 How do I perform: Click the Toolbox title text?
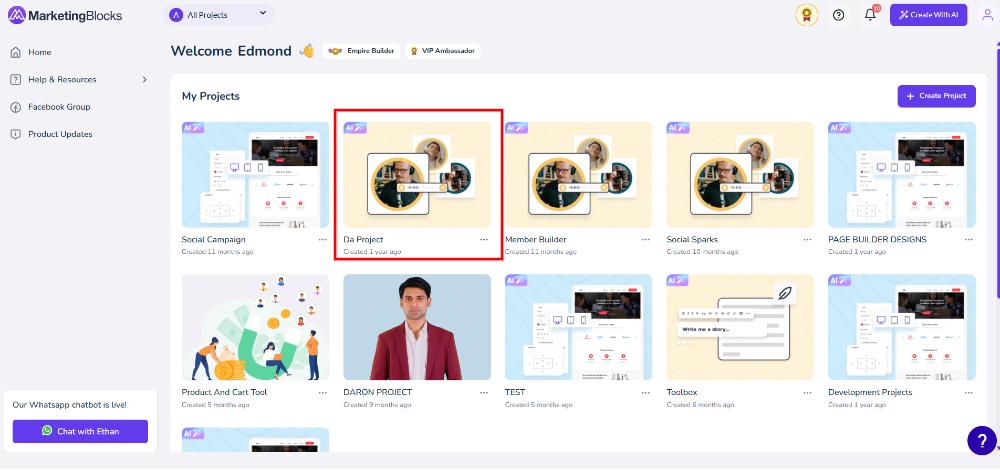click(683, 392)
